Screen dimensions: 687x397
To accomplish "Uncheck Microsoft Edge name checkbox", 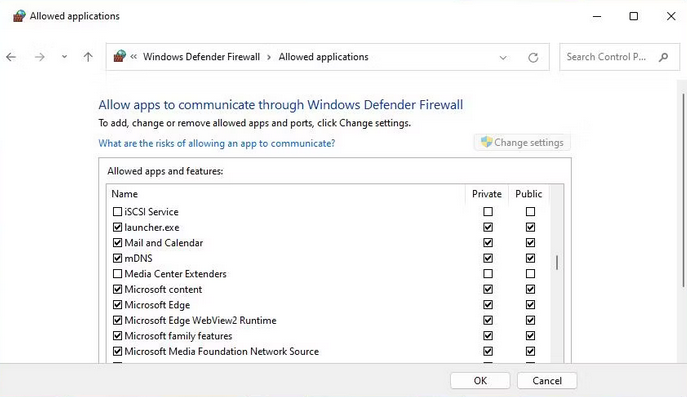I will (x=117, y=305).
